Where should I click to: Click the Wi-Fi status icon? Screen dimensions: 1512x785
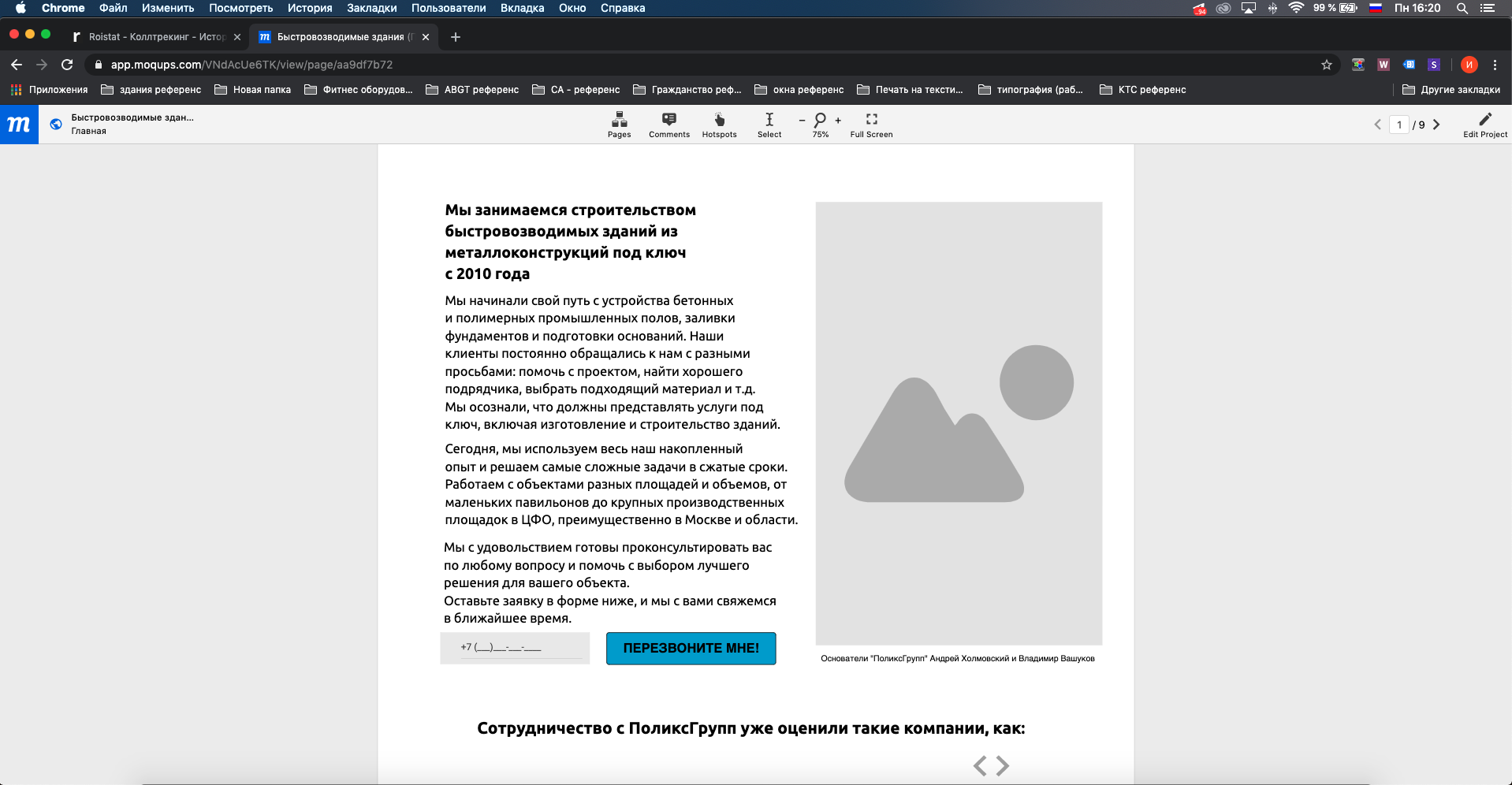point(1296,8)
